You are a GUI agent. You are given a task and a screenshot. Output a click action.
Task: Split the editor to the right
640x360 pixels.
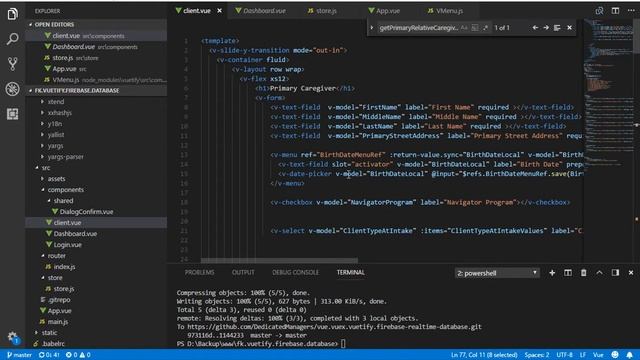coord(615,11)
